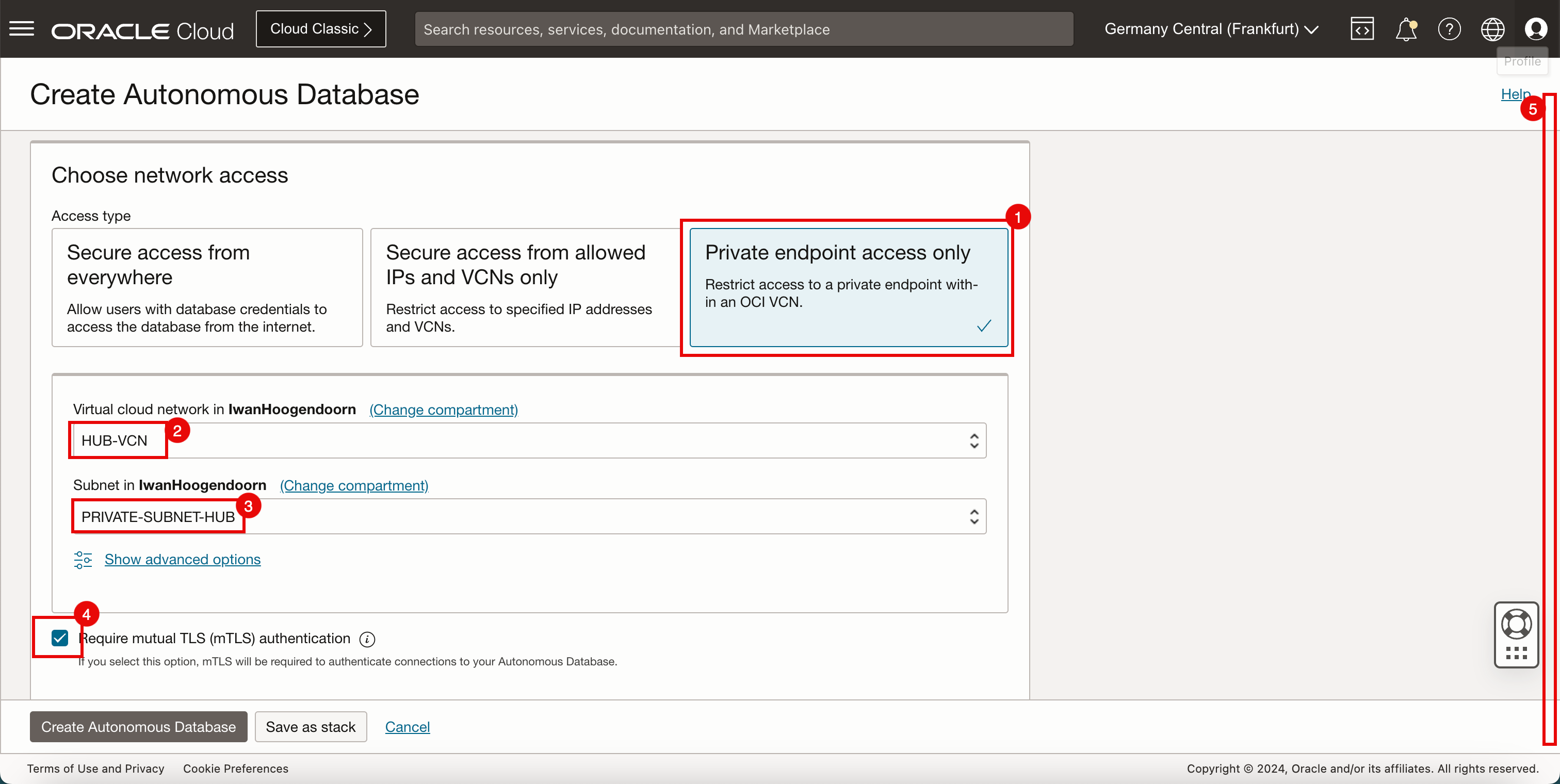This screenshot has width=1560, height=784.
Task: Open Cloud Shell developer tools icon
Action: click(1361, 29)
